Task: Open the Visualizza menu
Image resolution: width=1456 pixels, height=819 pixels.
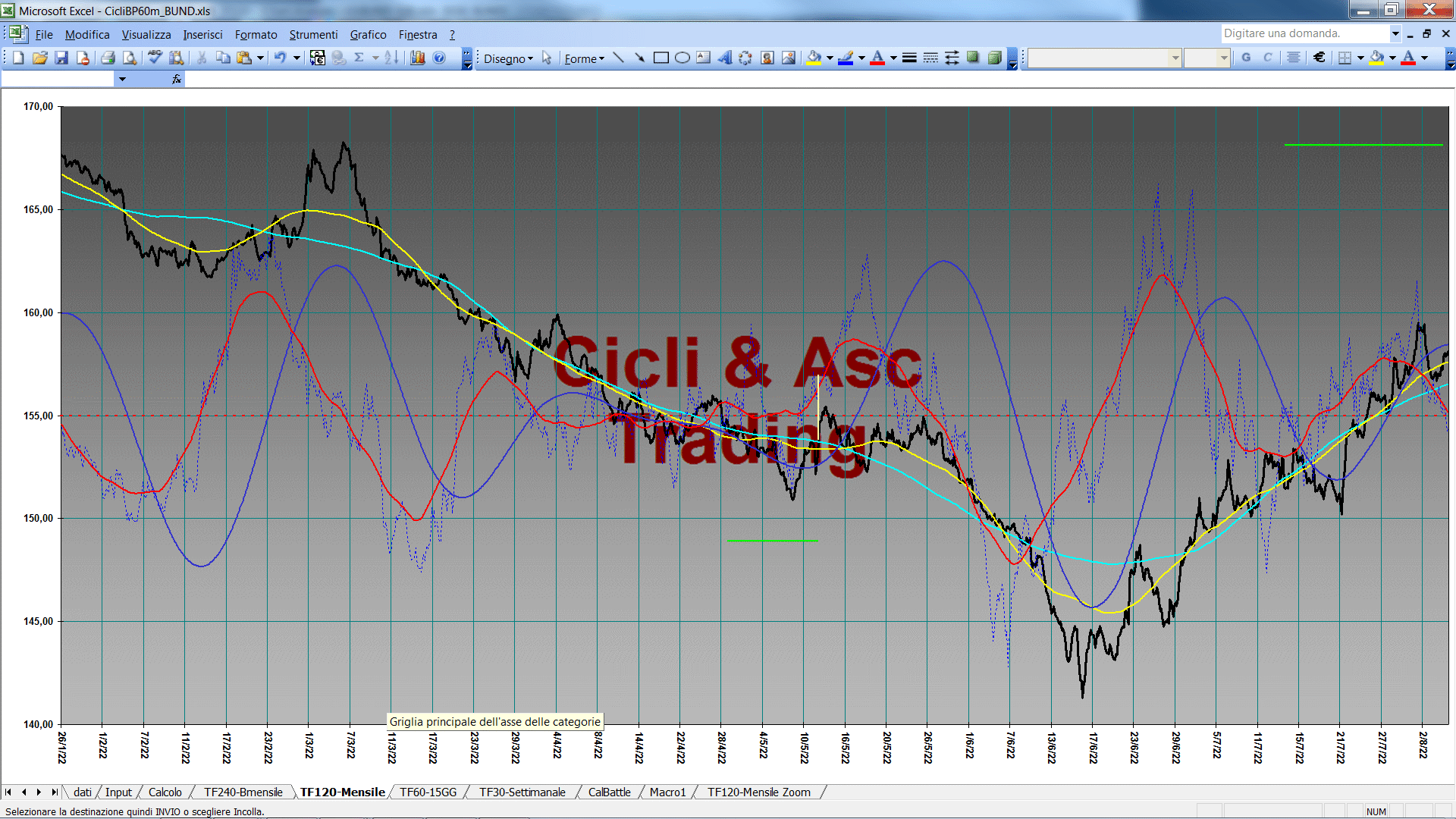Action: tap(146, 35)
